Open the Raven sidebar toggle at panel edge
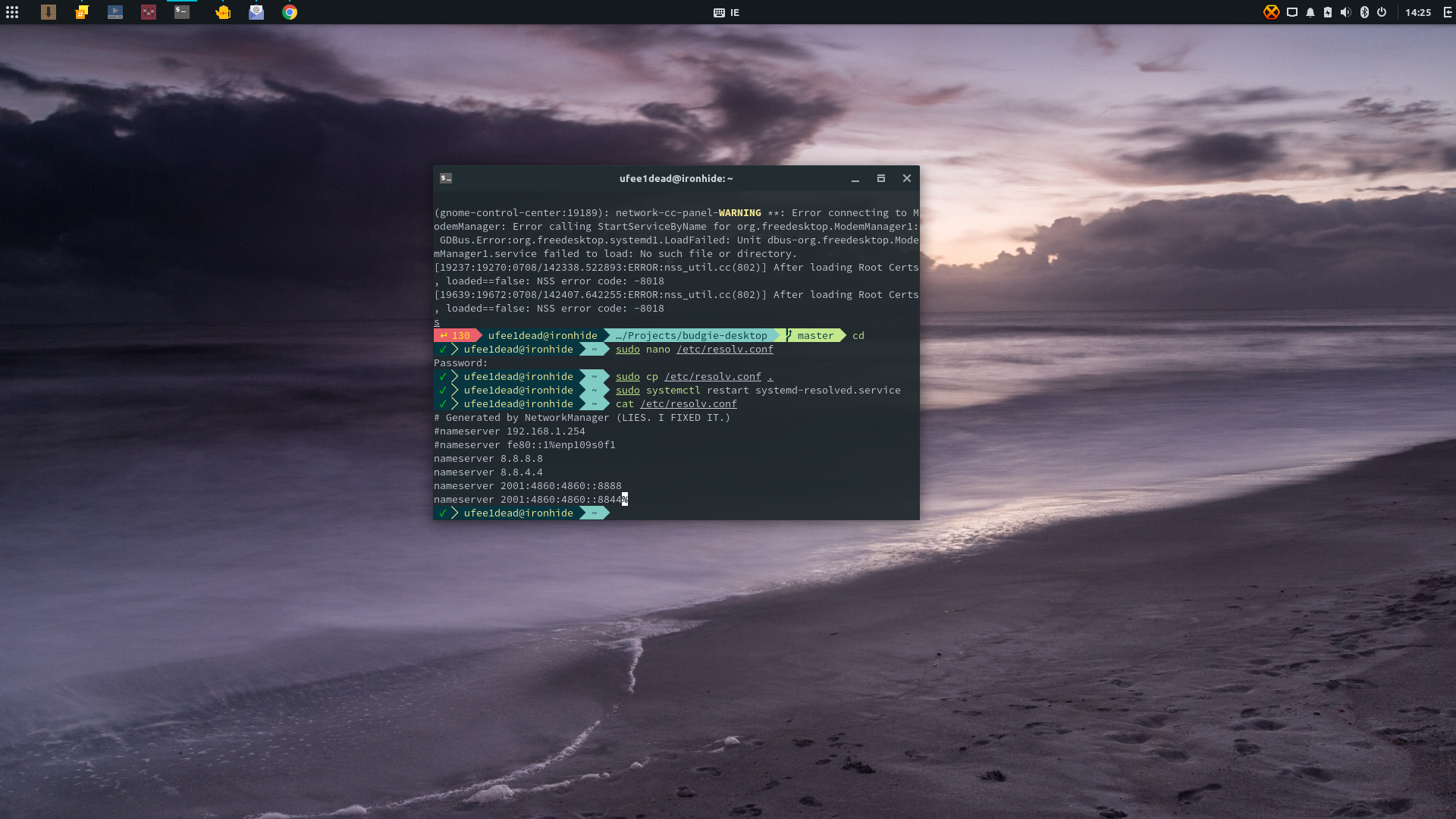Screen dimensions: 1456x819 1448,12
